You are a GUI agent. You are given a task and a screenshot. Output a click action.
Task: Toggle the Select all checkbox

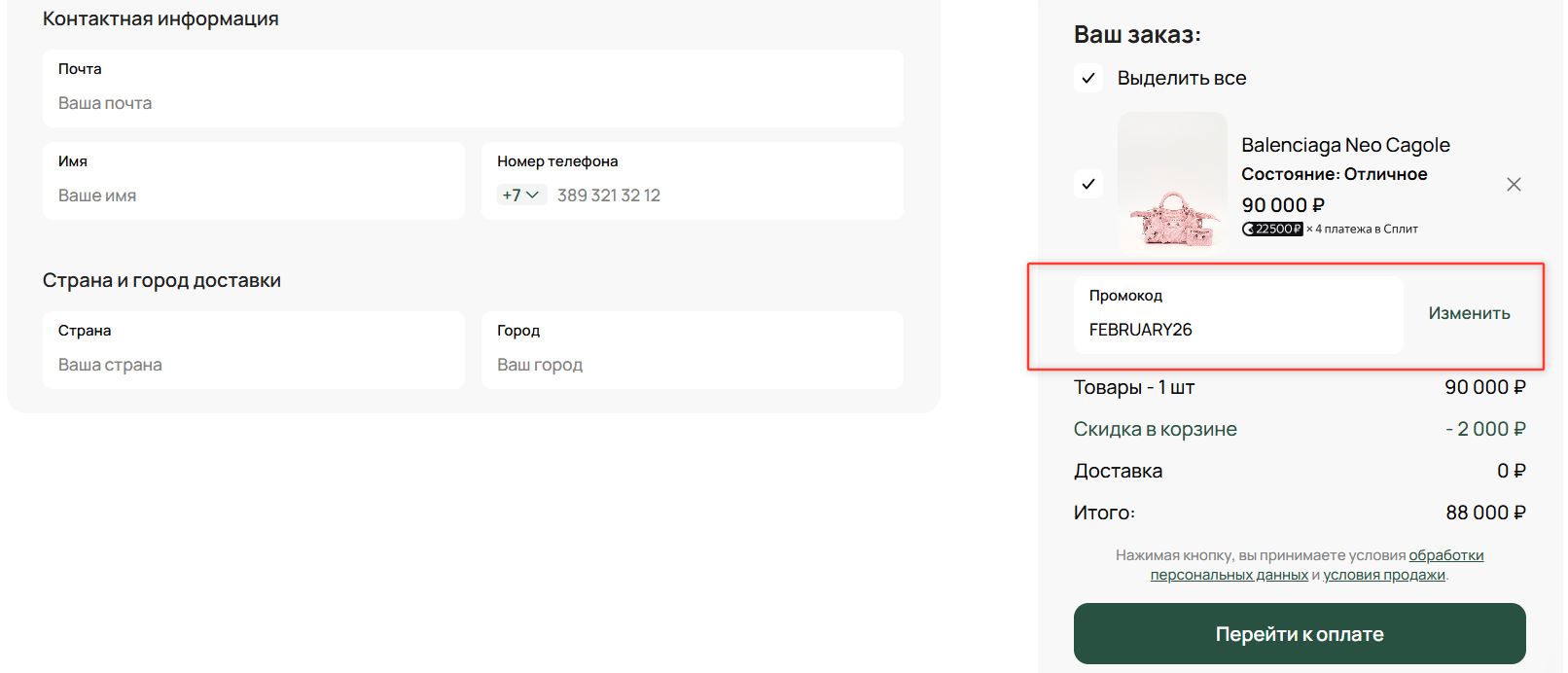pyautogui.click(x=1088, y=79)
